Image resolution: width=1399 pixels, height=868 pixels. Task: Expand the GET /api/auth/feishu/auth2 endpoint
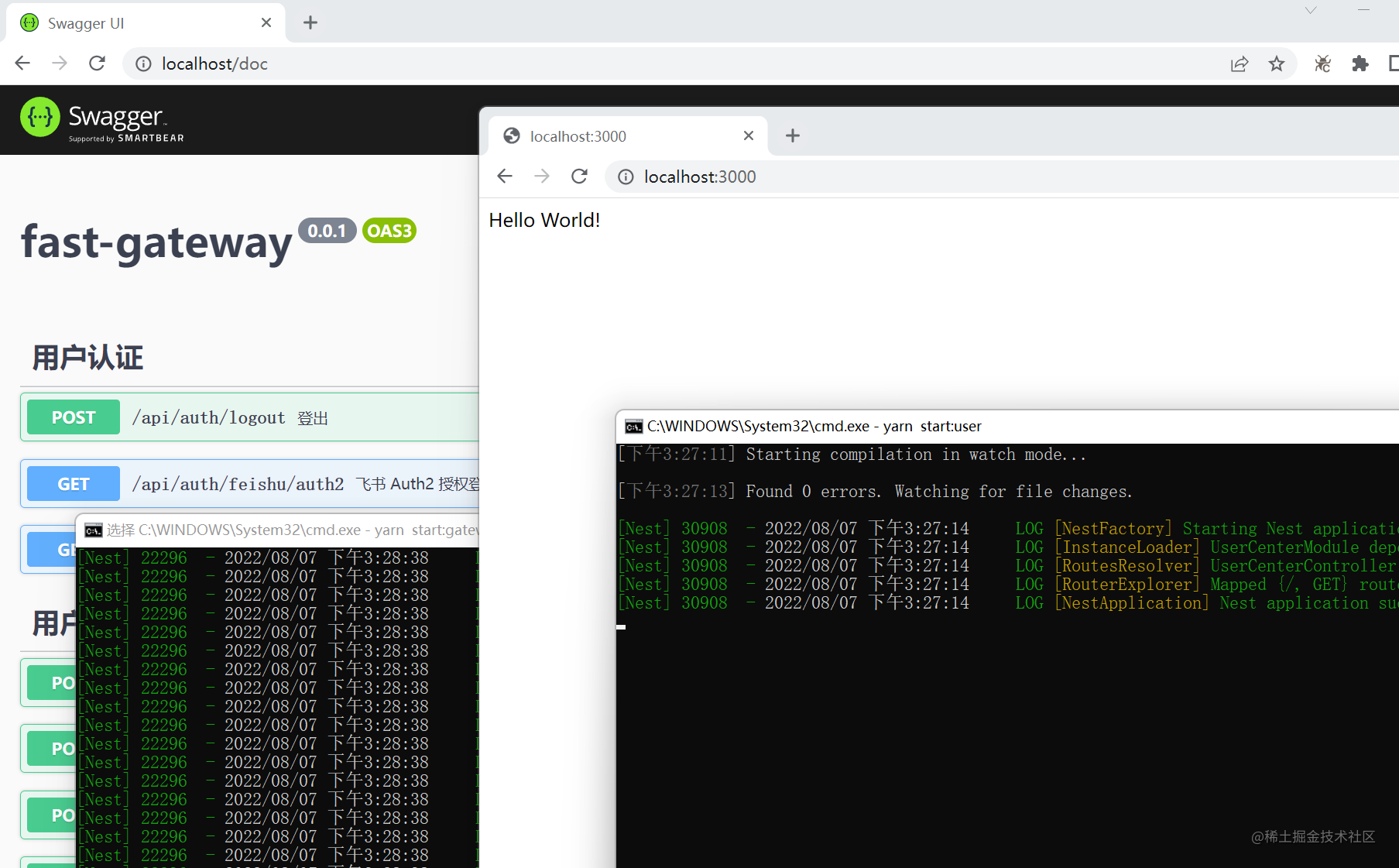tap(250, 484)
